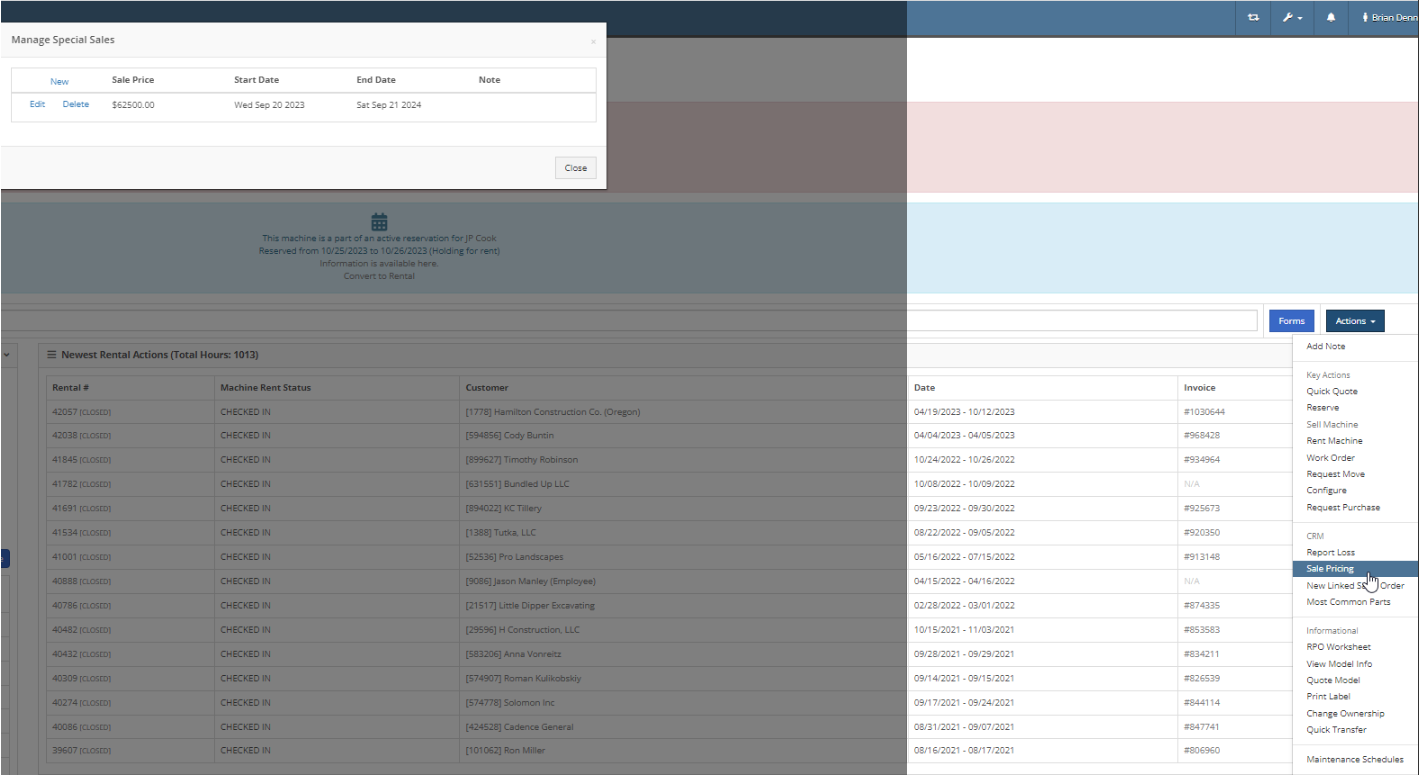Click date 04/19/2023 - 10/12/2023 cell
1419x775 pixels.
(964, 412)
